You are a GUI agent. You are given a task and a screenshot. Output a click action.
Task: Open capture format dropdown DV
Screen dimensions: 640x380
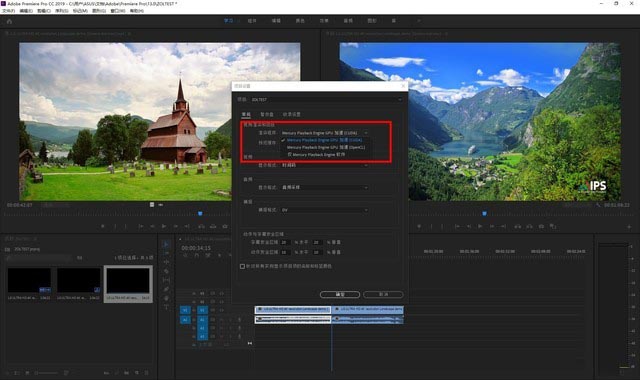(324, 210)
